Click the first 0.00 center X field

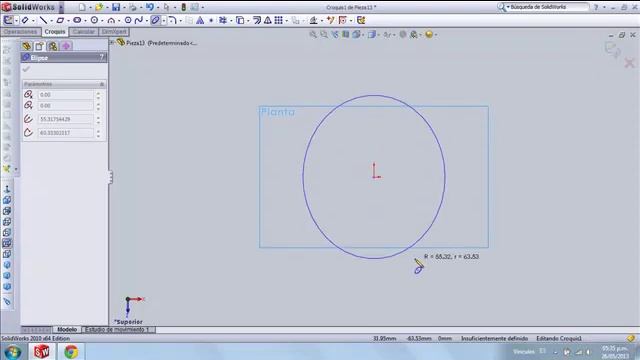click(x=65, y=95)
